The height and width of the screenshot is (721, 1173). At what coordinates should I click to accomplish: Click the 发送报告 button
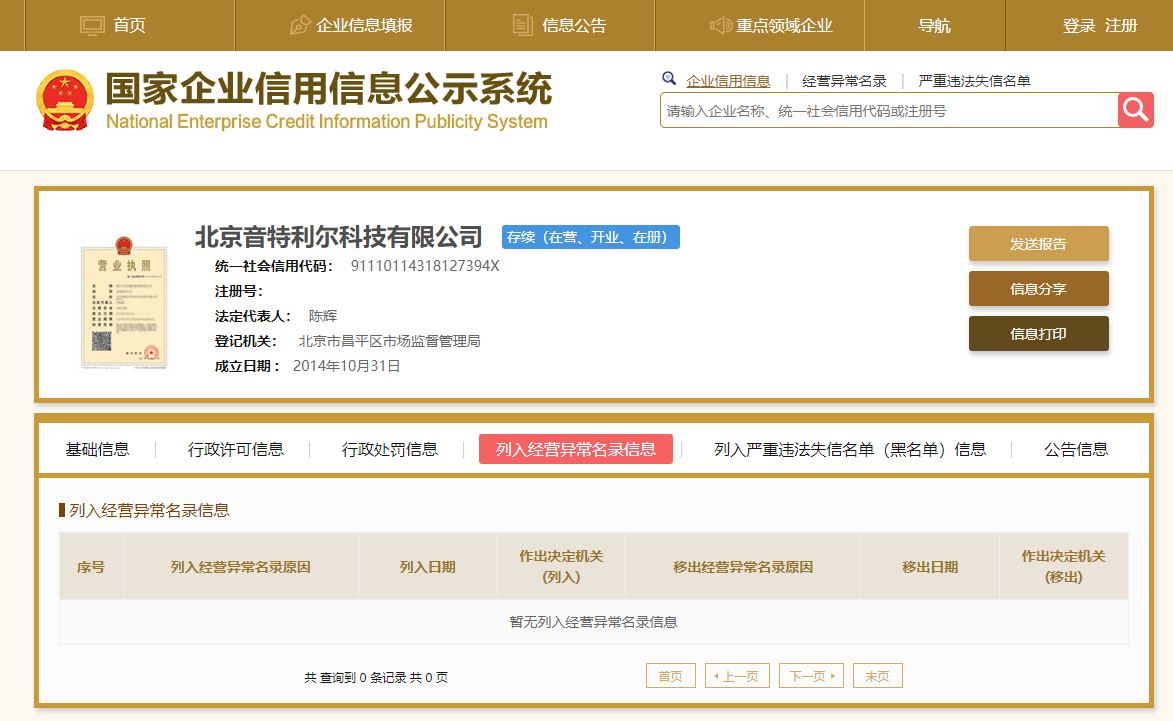[1038, 243]
